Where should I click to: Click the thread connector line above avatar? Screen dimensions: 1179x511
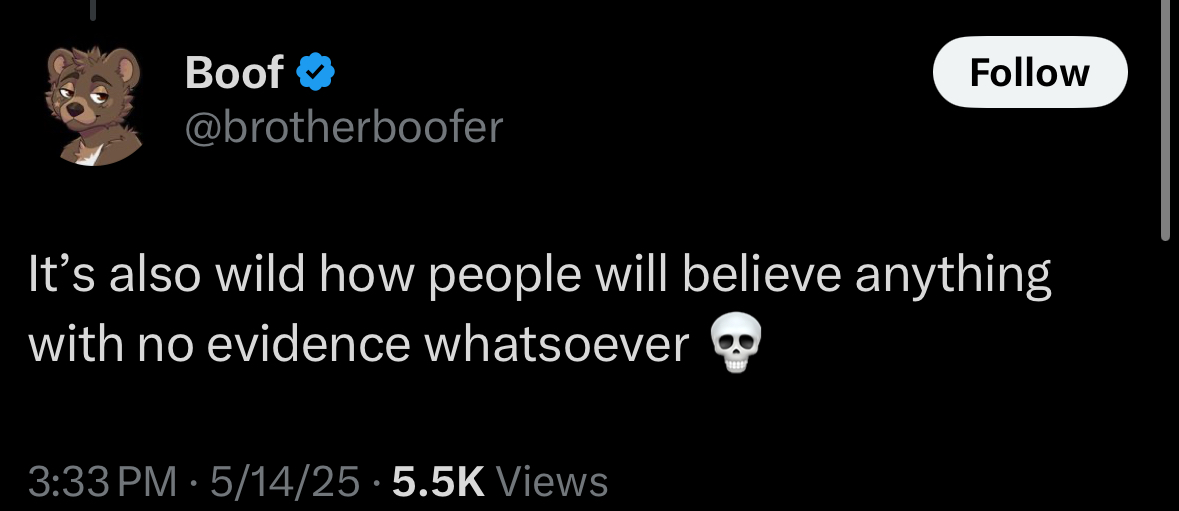click(93, 10)
